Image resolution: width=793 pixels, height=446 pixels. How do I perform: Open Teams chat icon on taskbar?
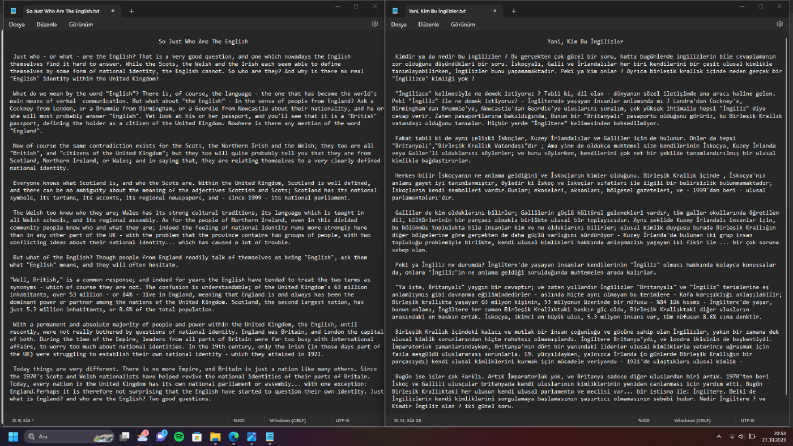pyautogui.click(x=161, y=436)
